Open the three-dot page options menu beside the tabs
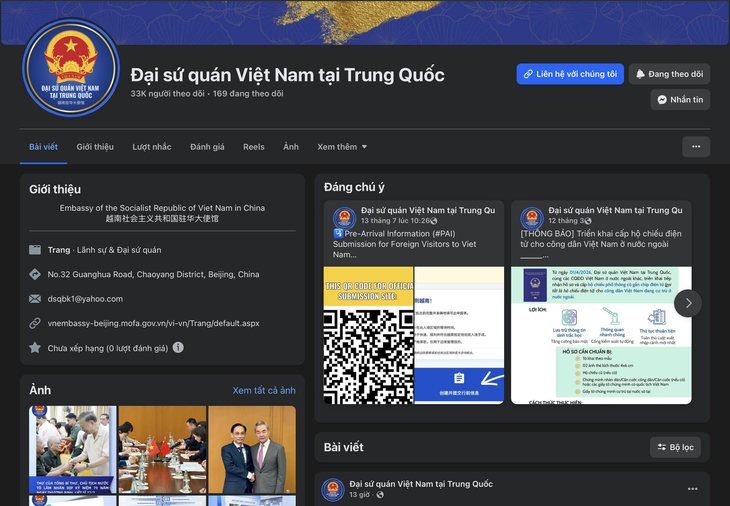730x506 pixels. pyautogui.click(x=696, y=147)
